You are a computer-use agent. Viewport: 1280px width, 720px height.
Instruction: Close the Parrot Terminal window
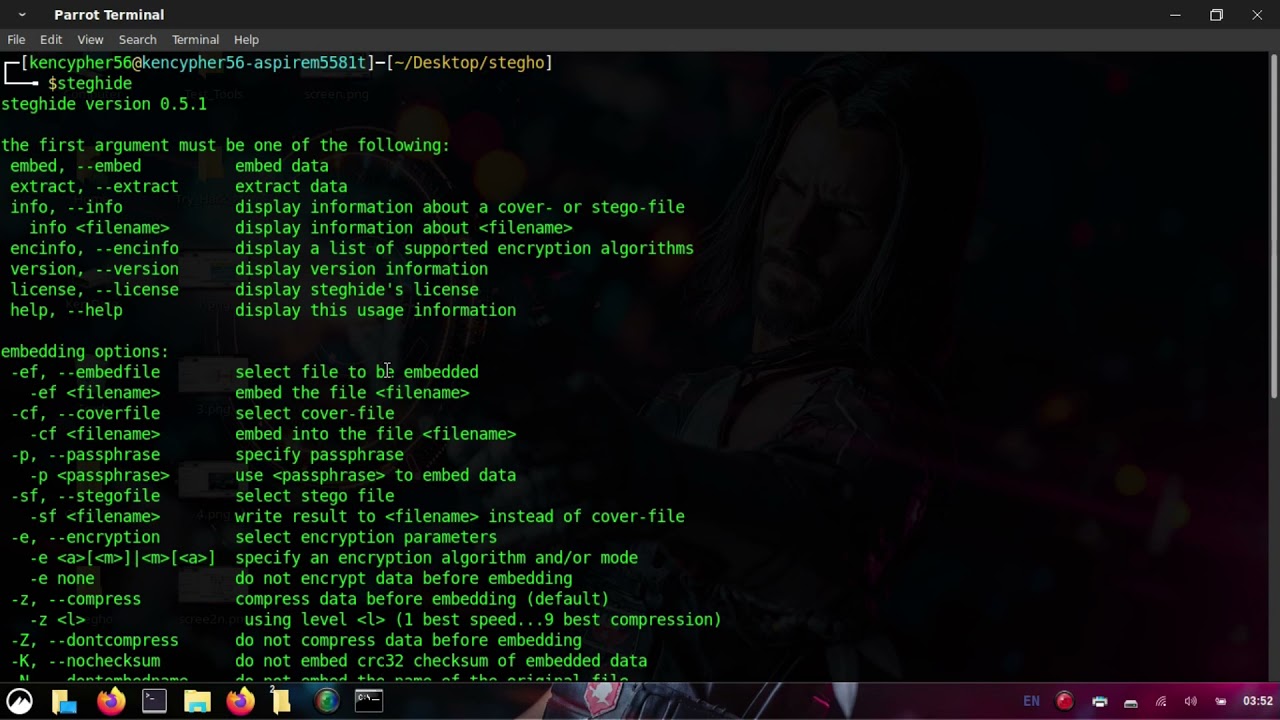(1257, 15)
